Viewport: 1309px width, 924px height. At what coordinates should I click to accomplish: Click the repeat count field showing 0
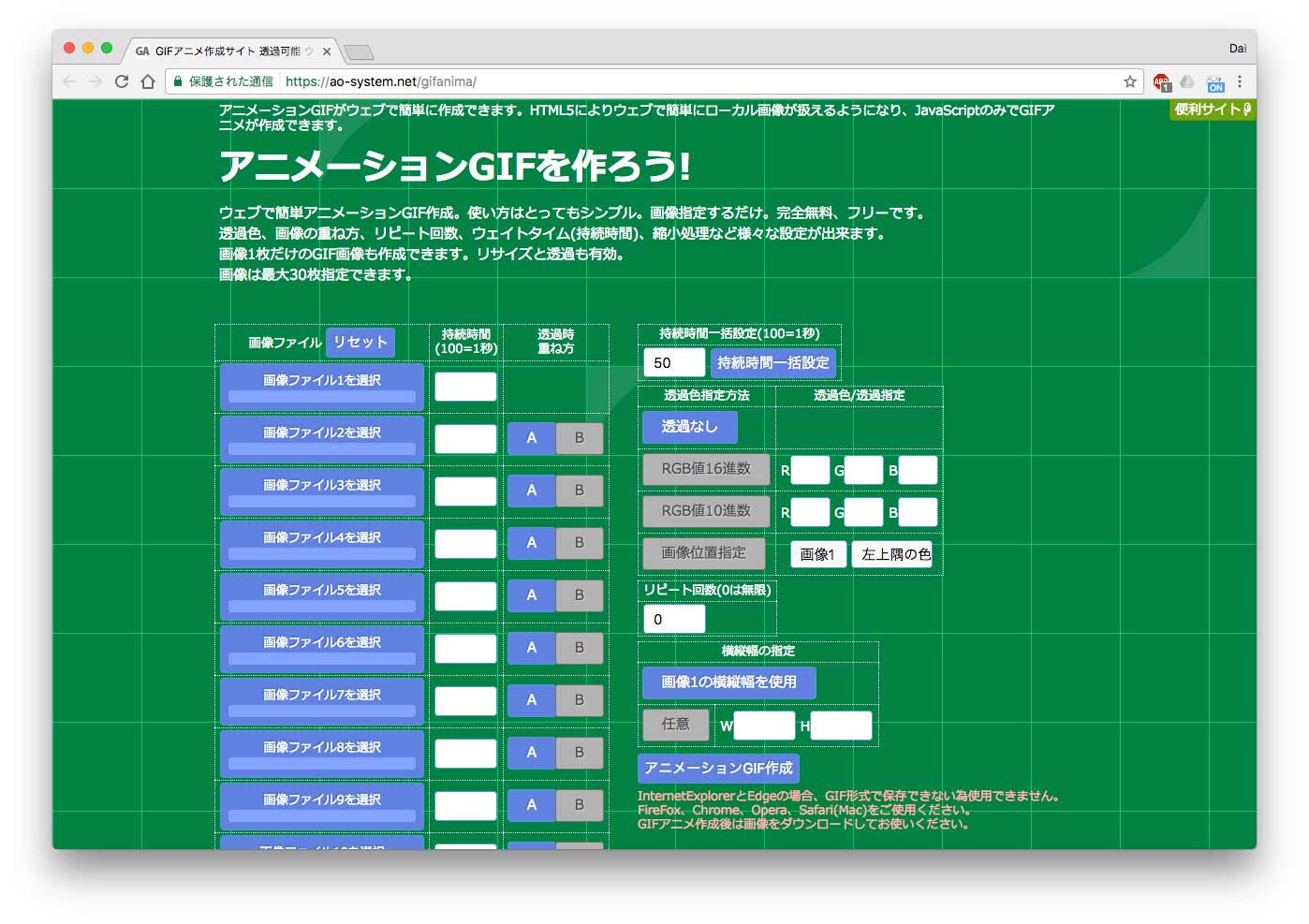(674, 619)
